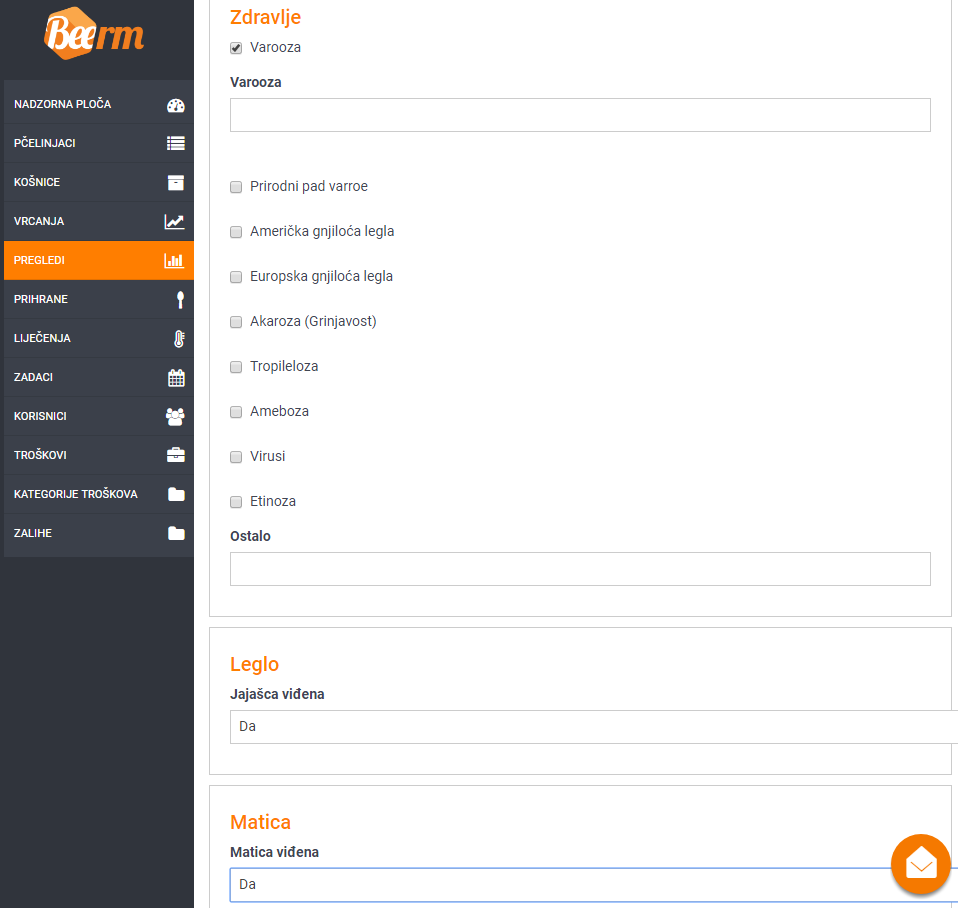This screenshot has height=908, width=958.
Task: Click the Leglo section heading
Action: (254, 664)
